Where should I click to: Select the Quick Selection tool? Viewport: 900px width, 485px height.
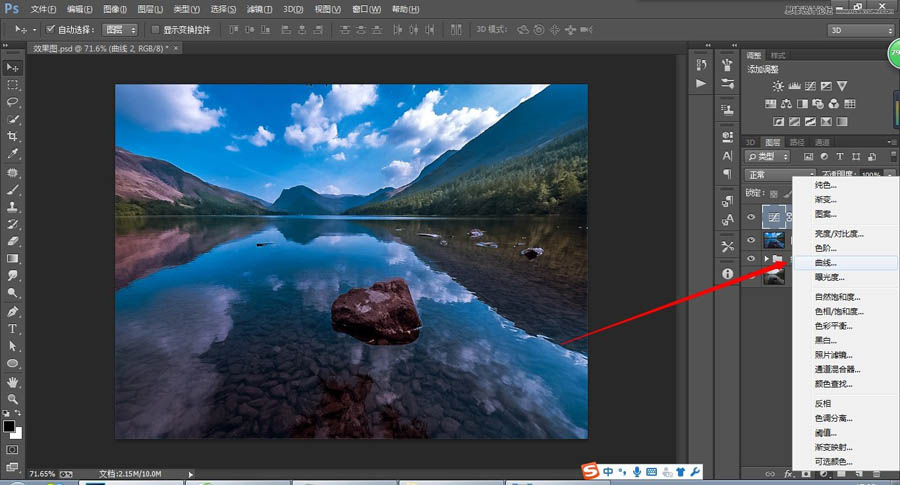click(12, 119)
